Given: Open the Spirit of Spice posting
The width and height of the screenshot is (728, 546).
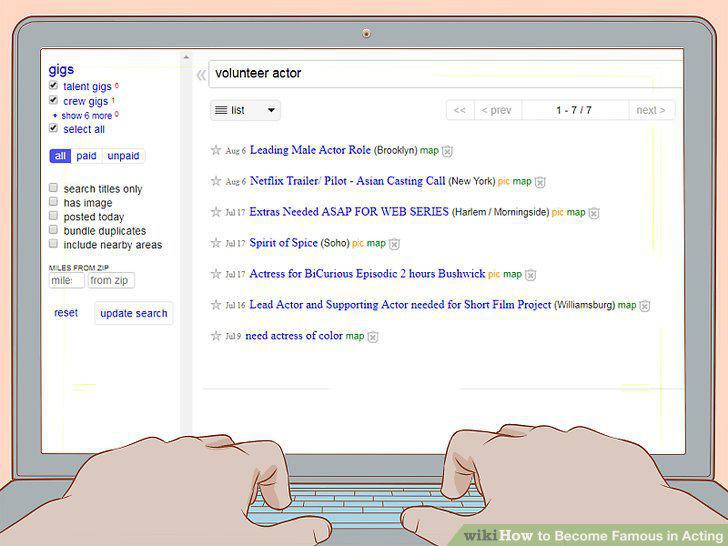Looking at the screenshot, I should tap(284, 243).
